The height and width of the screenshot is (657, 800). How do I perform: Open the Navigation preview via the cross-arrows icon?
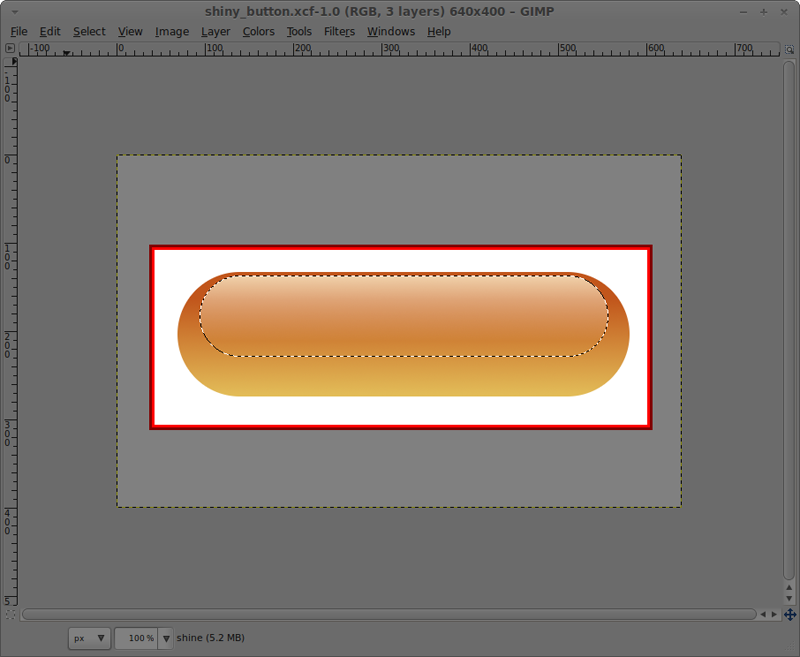[x=790, y=614]
